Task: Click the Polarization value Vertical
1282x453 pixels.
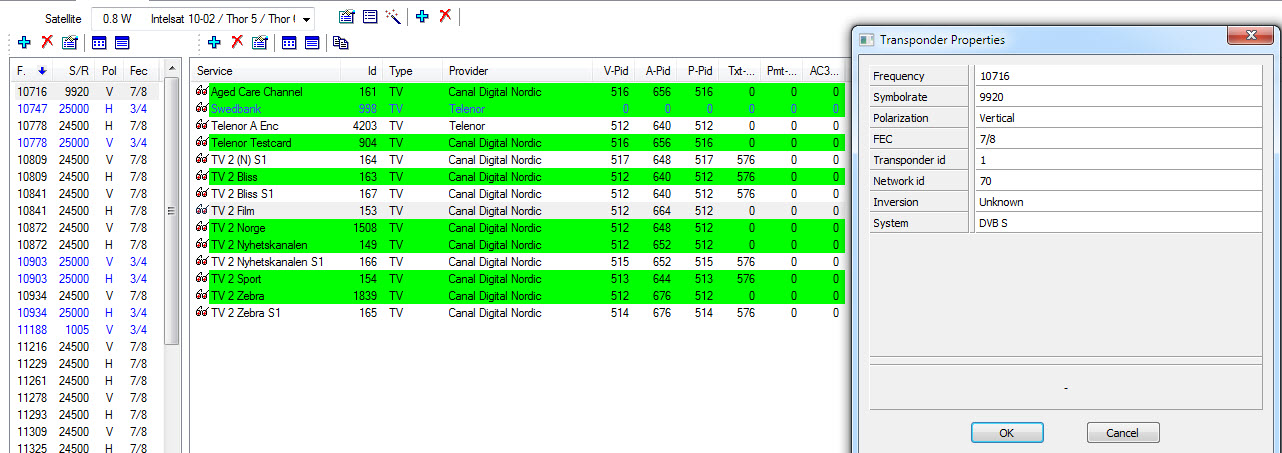Action: click(x=1117, y=118)
